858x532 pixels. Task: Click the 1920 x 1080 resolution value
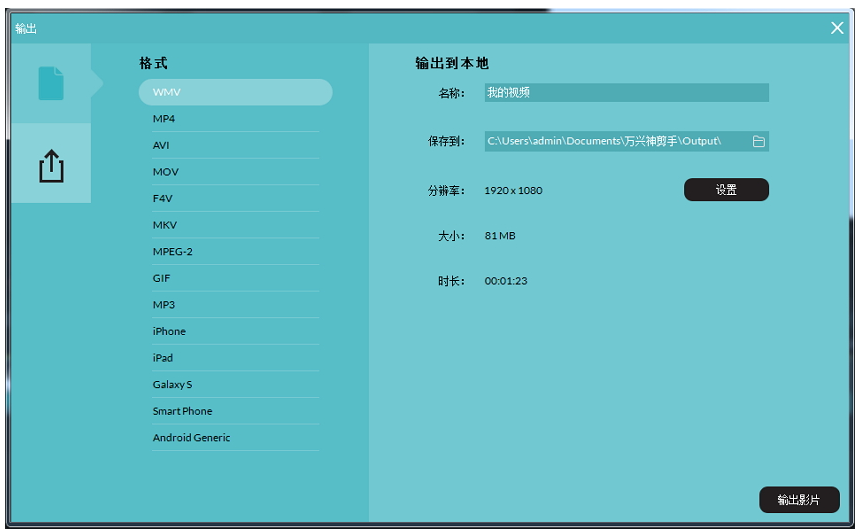point(513,190)
